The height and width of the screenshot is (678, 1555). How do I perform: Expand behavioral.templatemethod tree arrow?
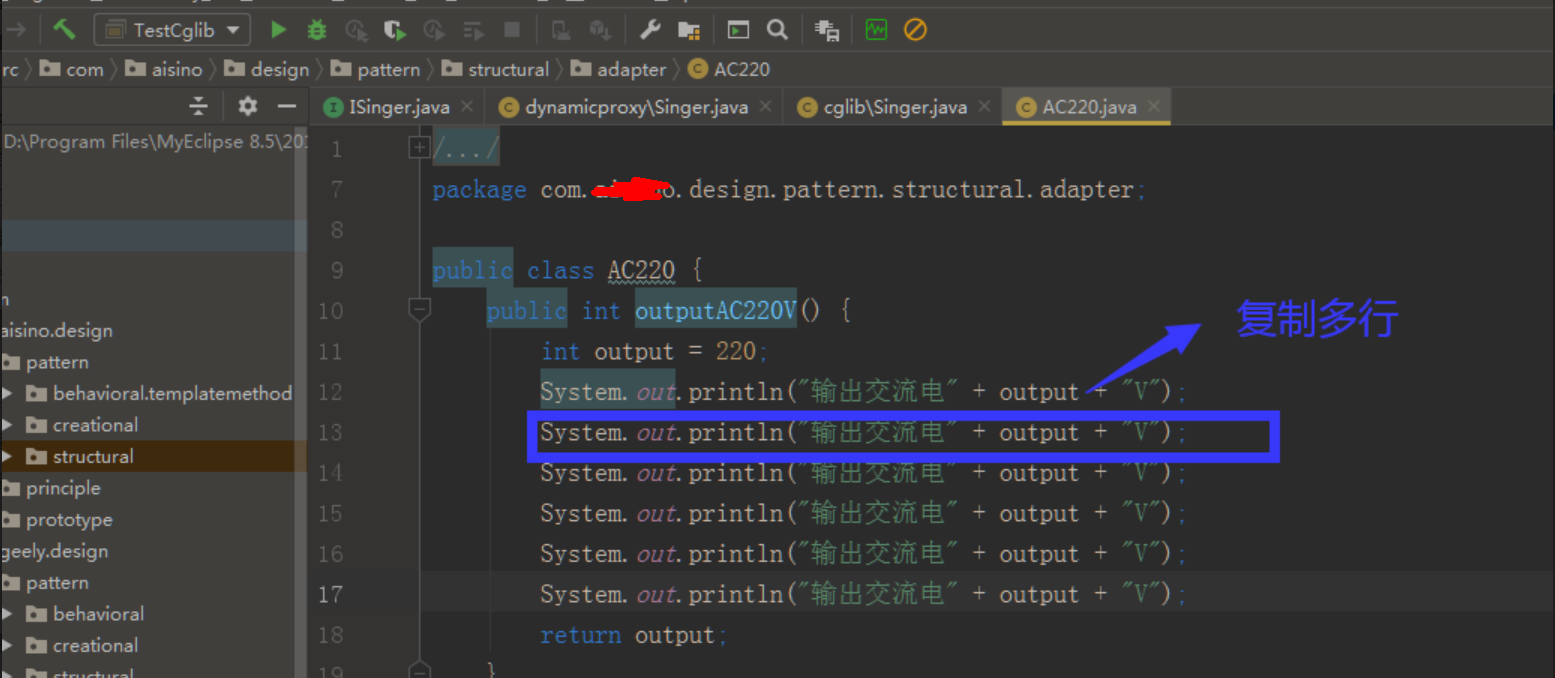(x=9, y=394)
